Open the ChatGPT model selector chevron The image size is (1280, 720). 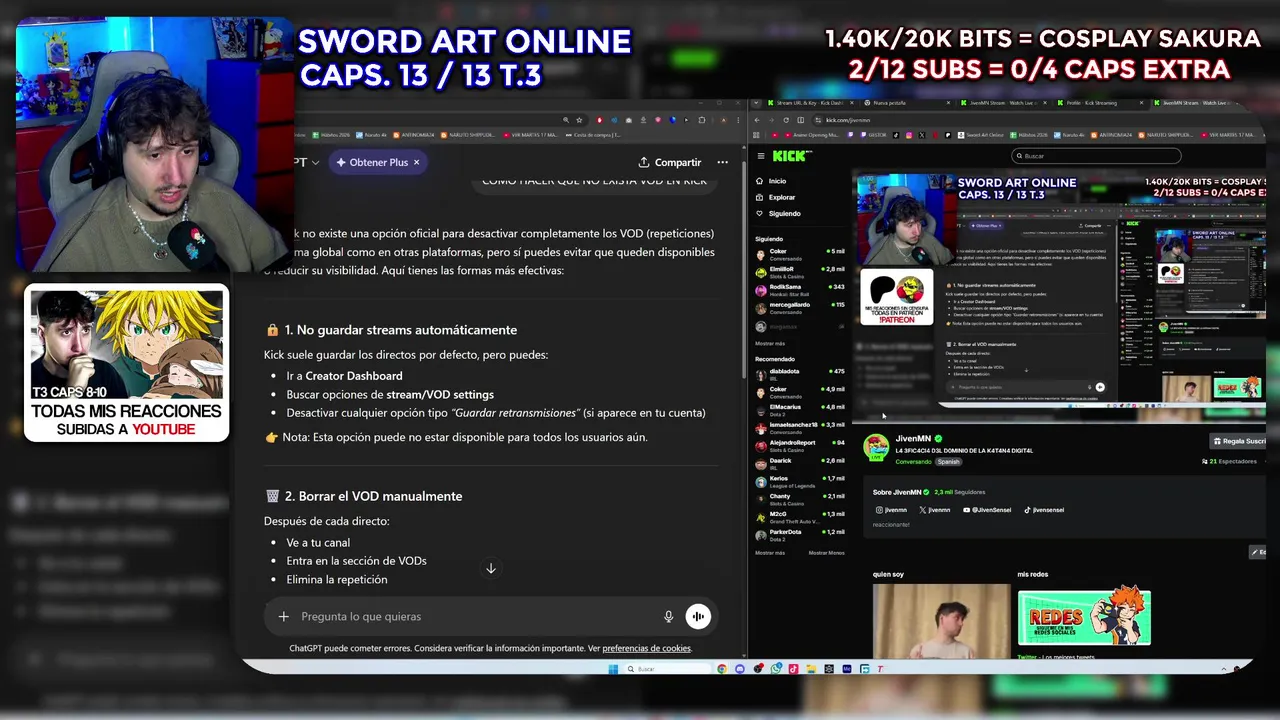pyautogui.click(x=315, y=162)
